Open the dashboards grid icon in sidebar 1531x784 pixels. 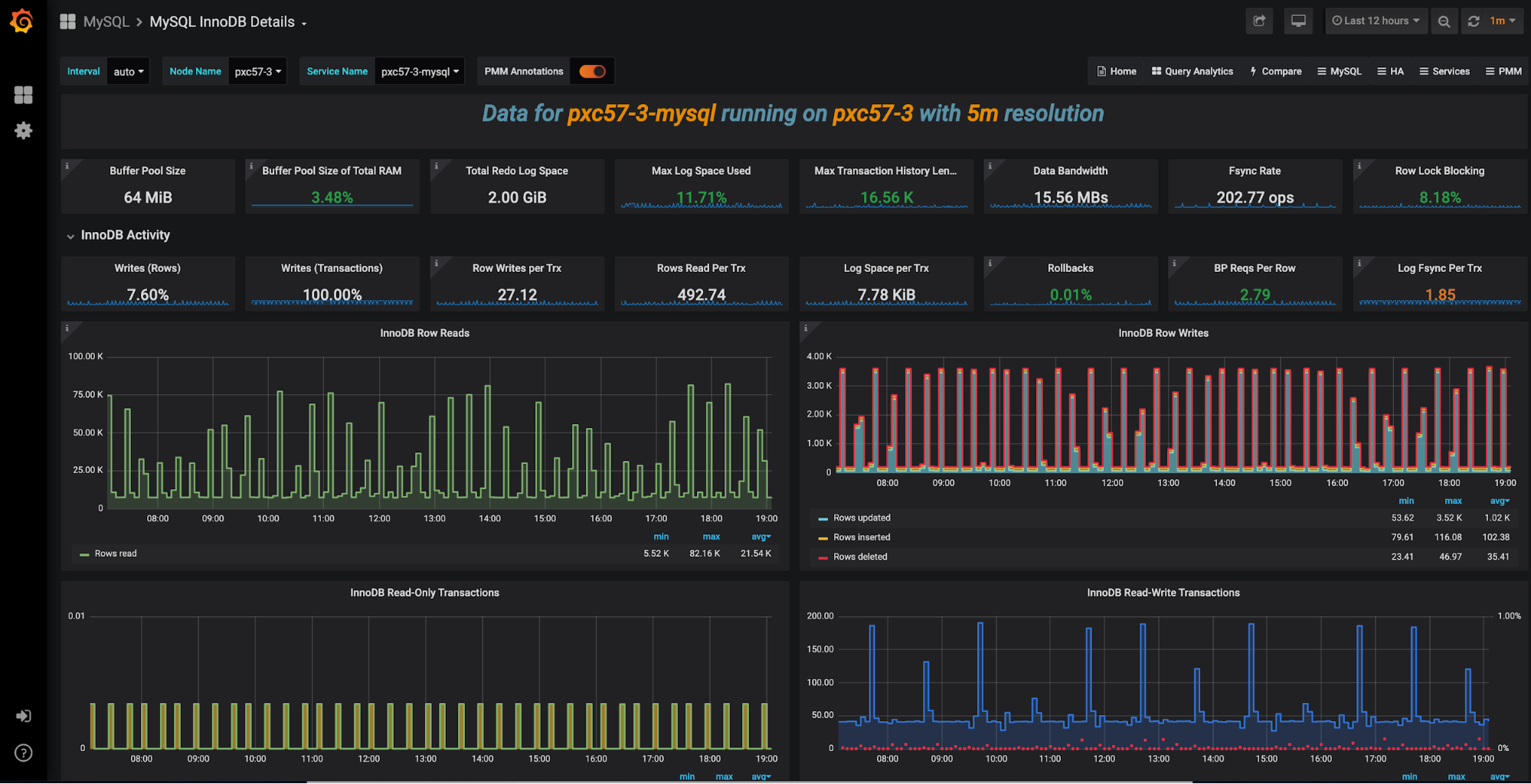pos(24,95)
